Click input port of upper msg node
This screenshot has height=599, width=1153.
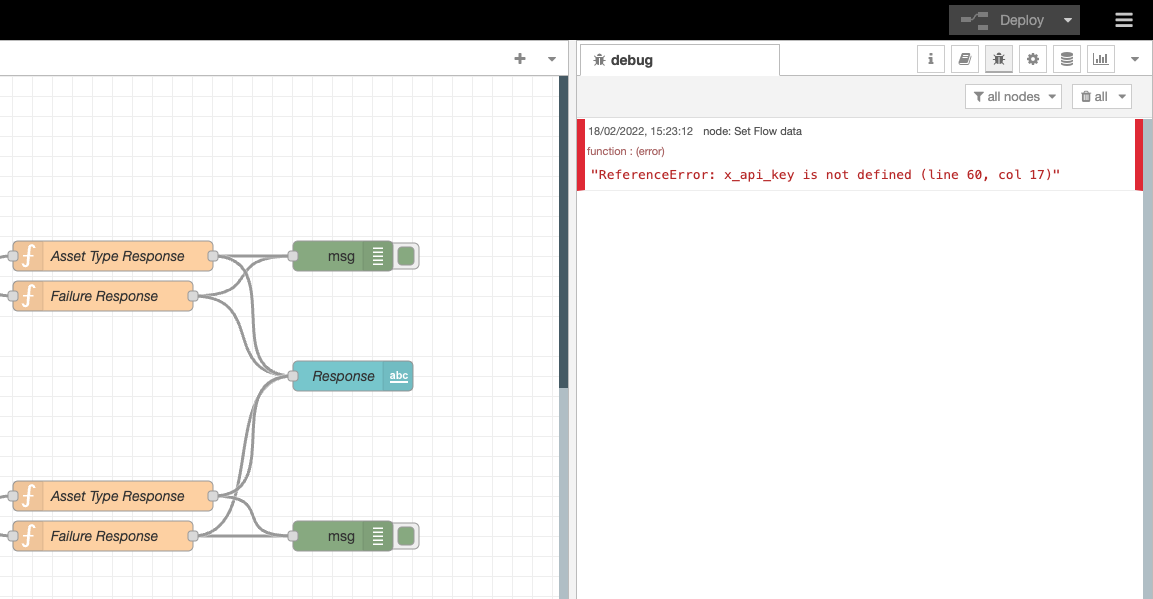pos(293,256)
